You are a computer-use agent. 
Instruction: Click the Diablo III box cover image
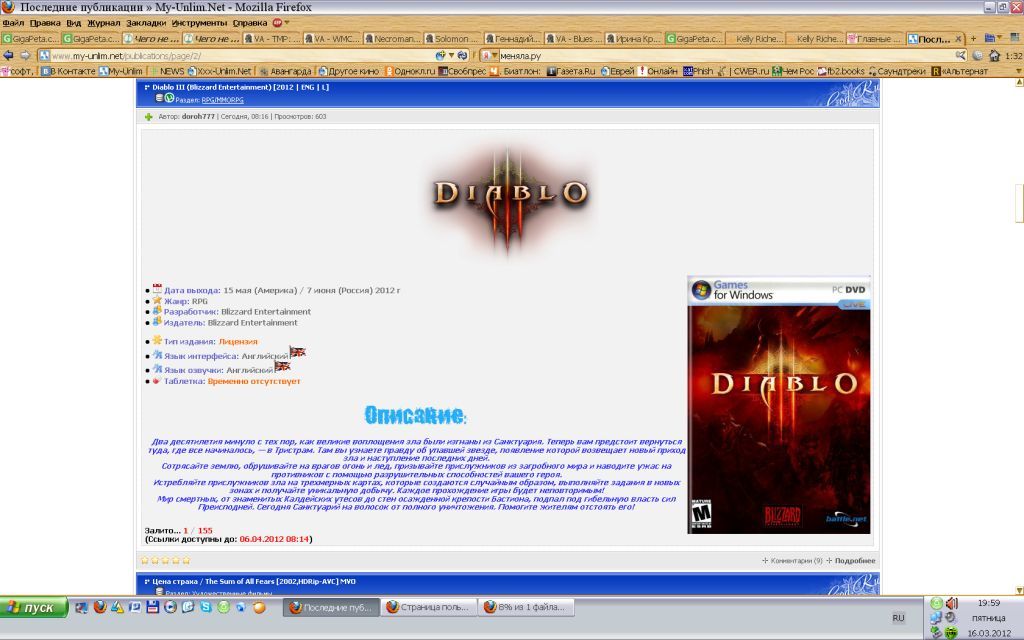point(779,405)
